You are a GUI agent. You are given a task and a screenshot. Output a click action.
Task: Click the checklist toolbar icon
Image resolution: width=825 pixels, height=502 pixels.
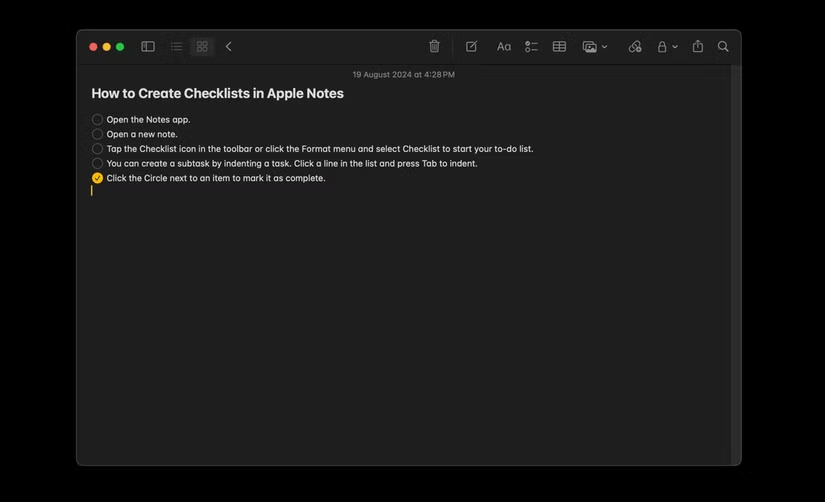[531, 47]
